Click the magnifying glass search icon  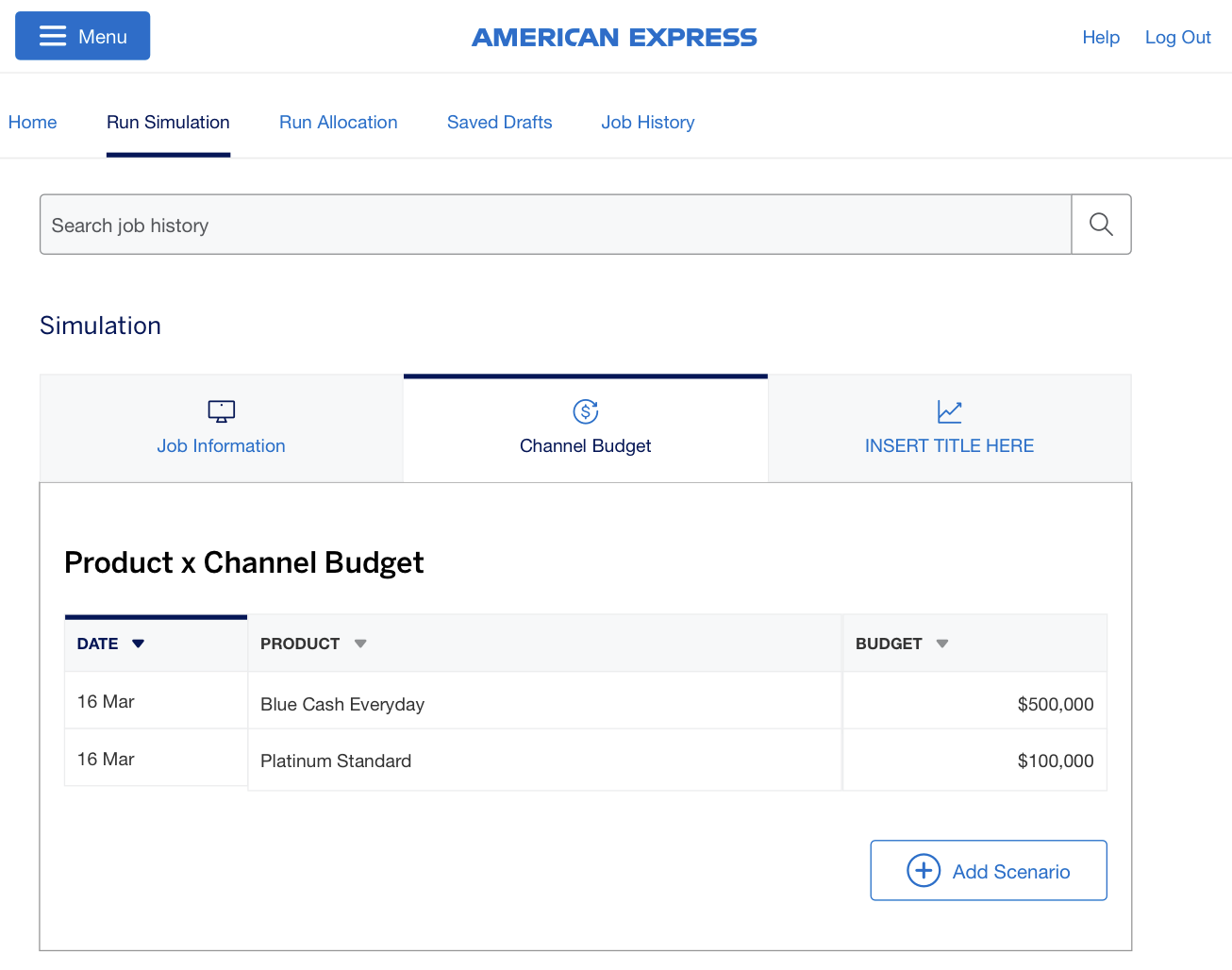[1101, 225]
